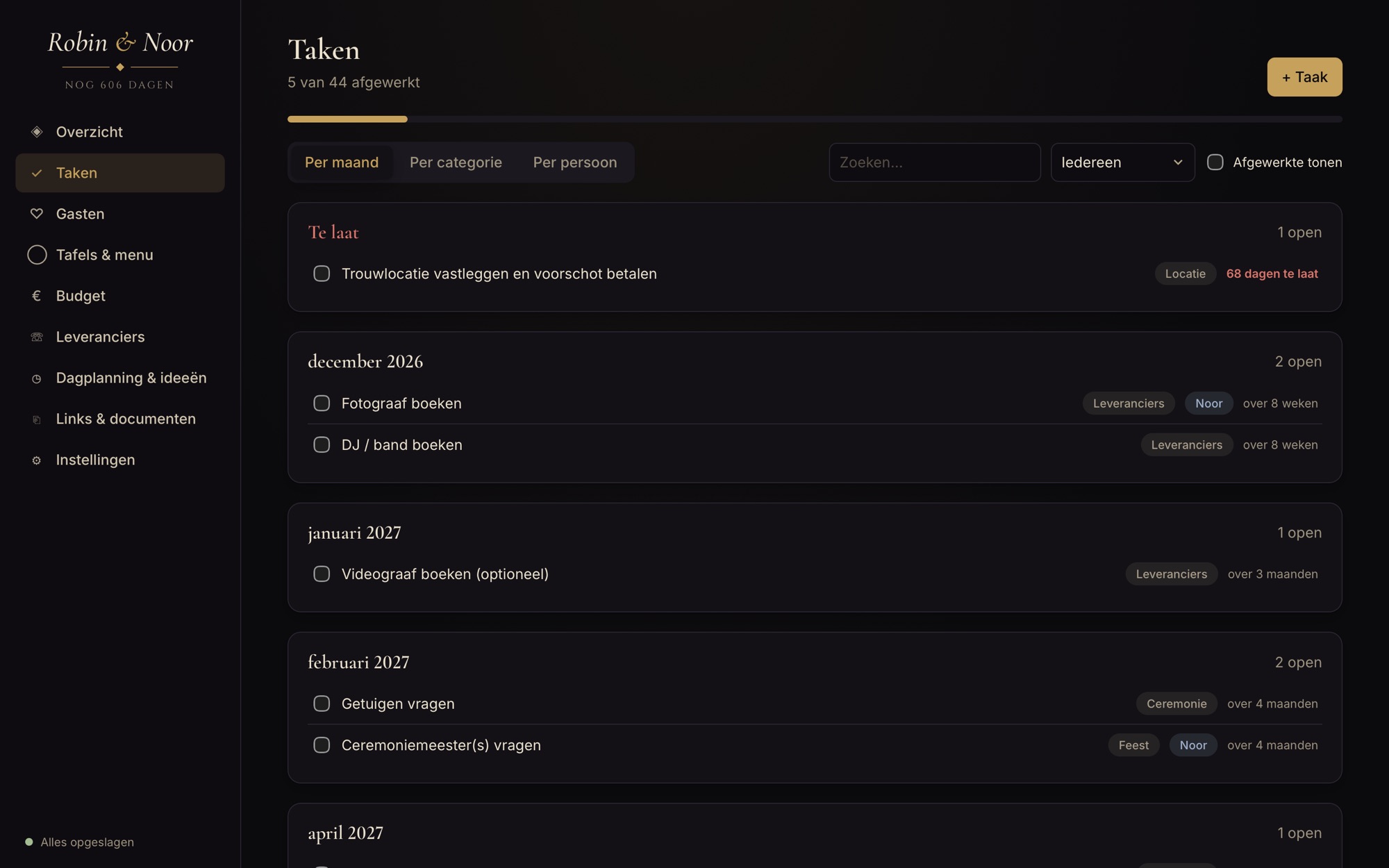Open Tafels & menu section
The image size is (1389, 868).
tap(120, 255)
